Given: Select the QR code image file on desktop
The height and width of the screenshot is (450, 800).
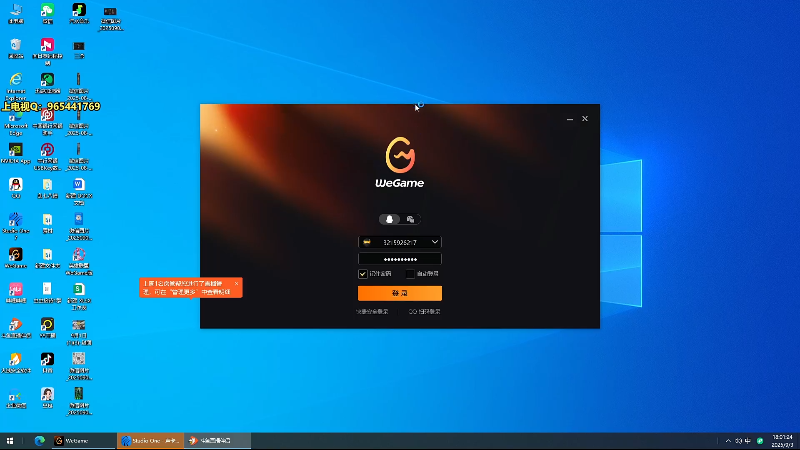Looking at the screenshot, I should tap(79, 366).
